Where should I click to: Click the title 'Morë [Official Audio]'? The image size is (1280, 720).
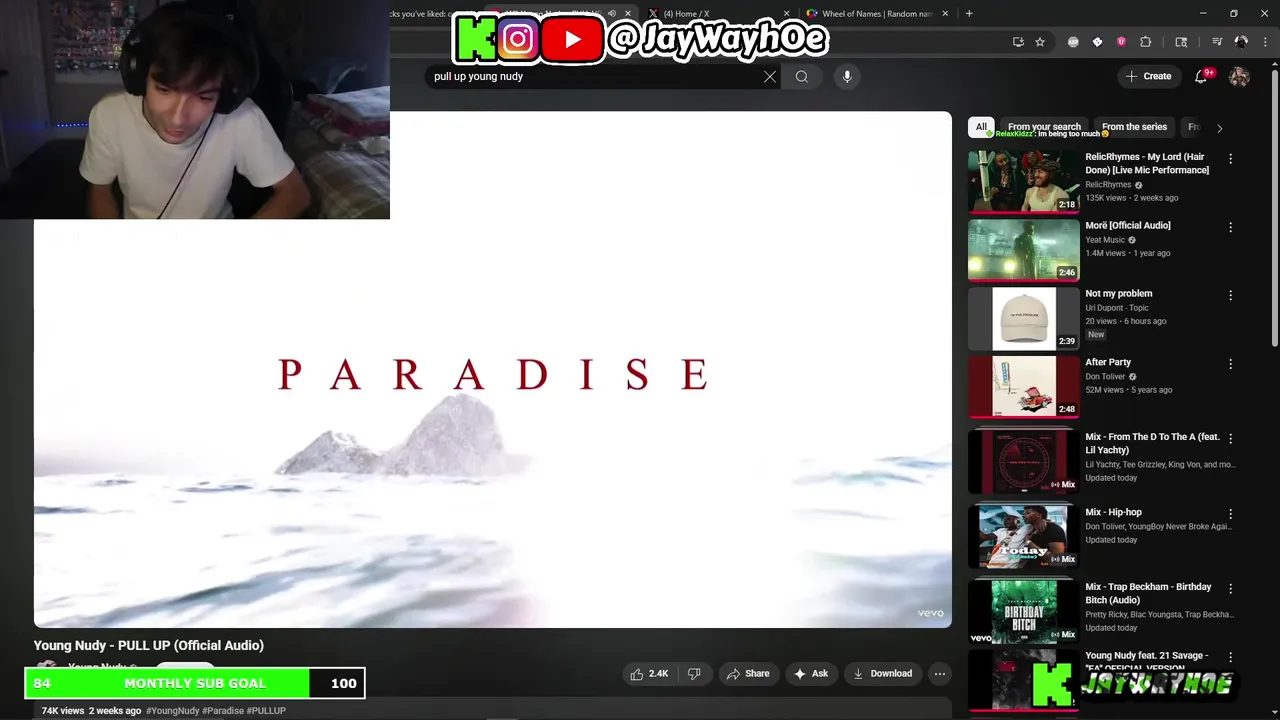click(x=1128, y=225)
